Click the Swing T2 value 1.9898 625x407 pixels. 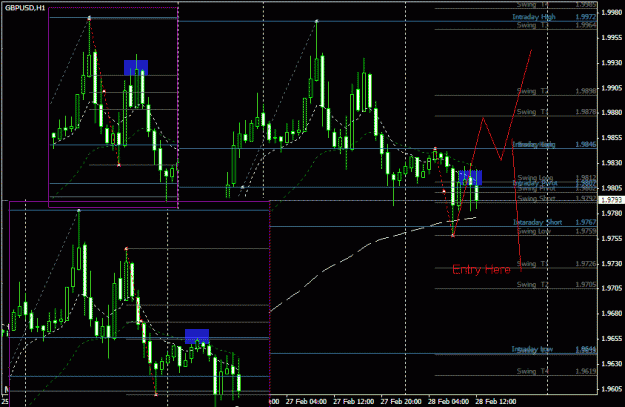click(x=586, y=91)
